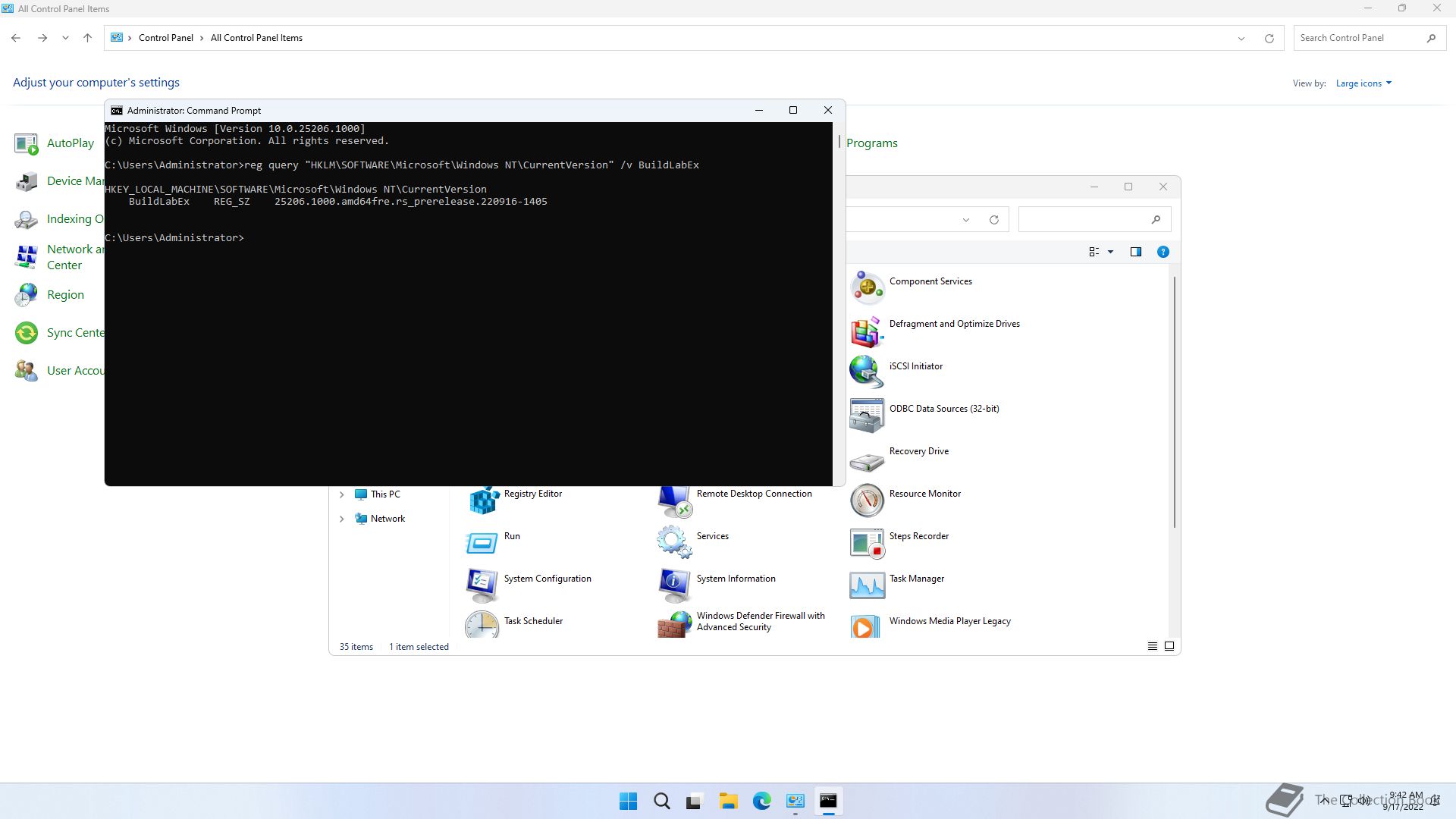Click All Control Panel Items breadcrumb
Viewport: 1456px width, 819px height.
[x=256, y=38]
